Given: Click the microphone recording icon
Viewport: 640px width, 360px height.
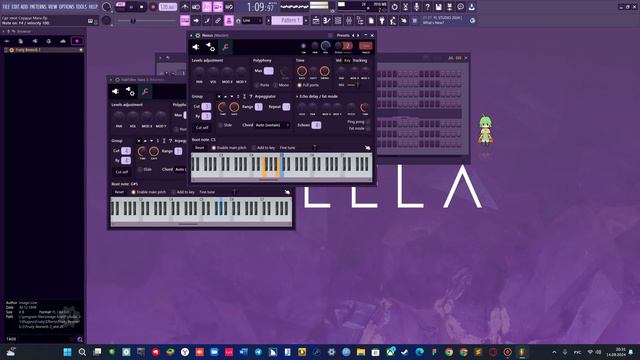Looking at the screenshot, I should click(416, 7).
